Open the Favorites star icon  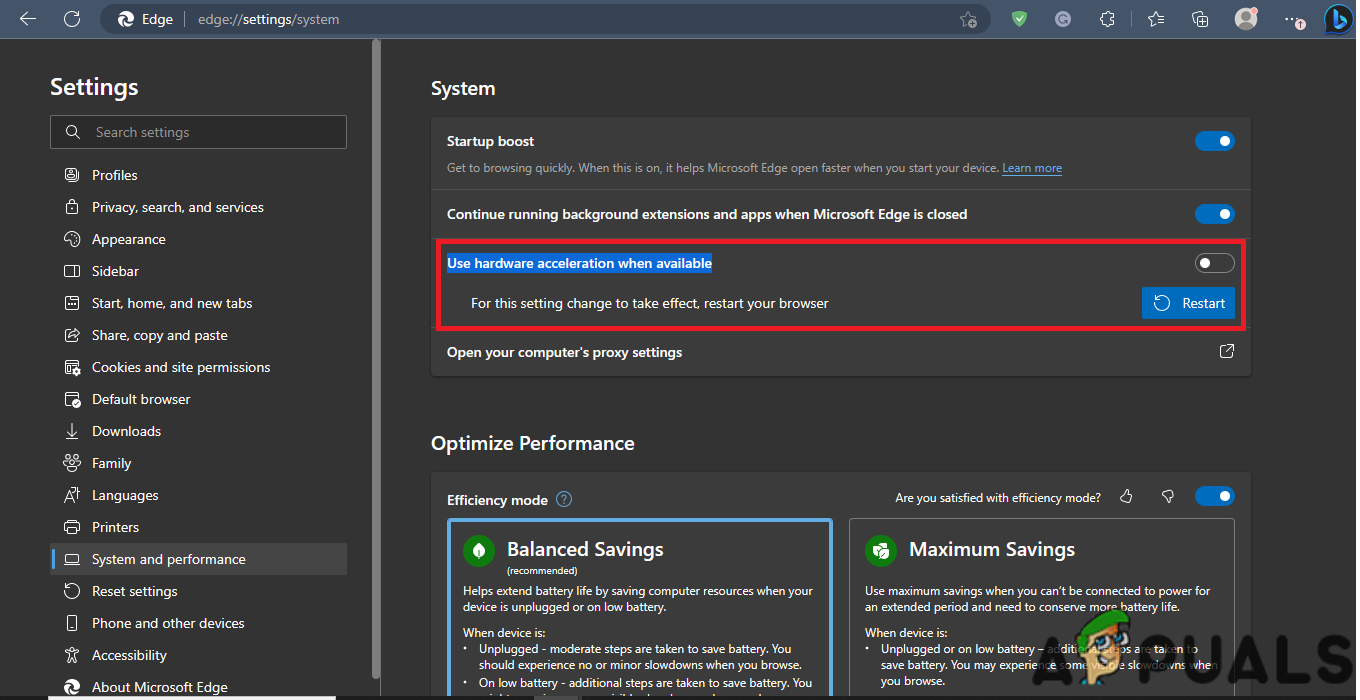point(1155,19)
